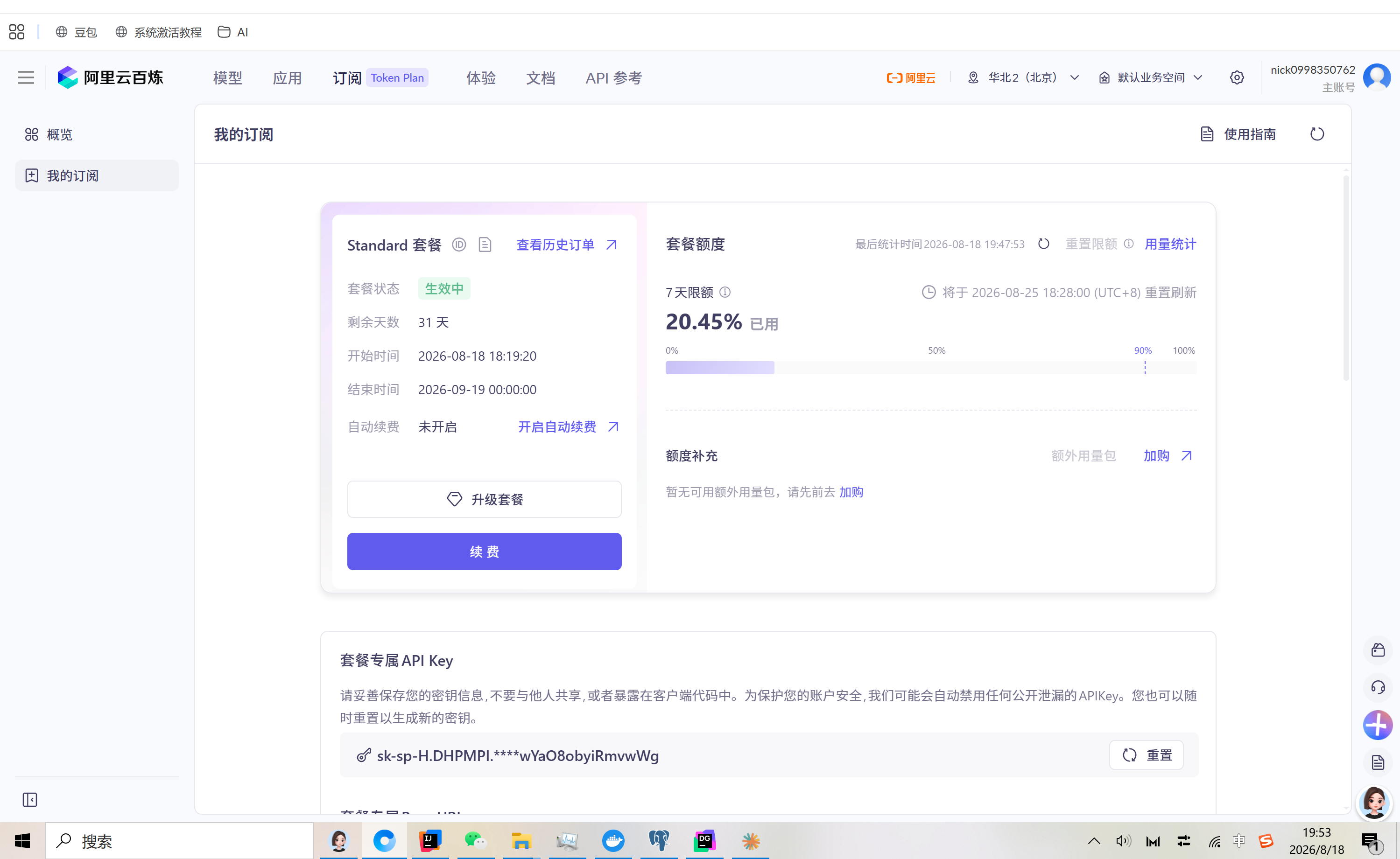Open the 使用指南 guide link
1400x859 pixels.
coord(1238,134)
